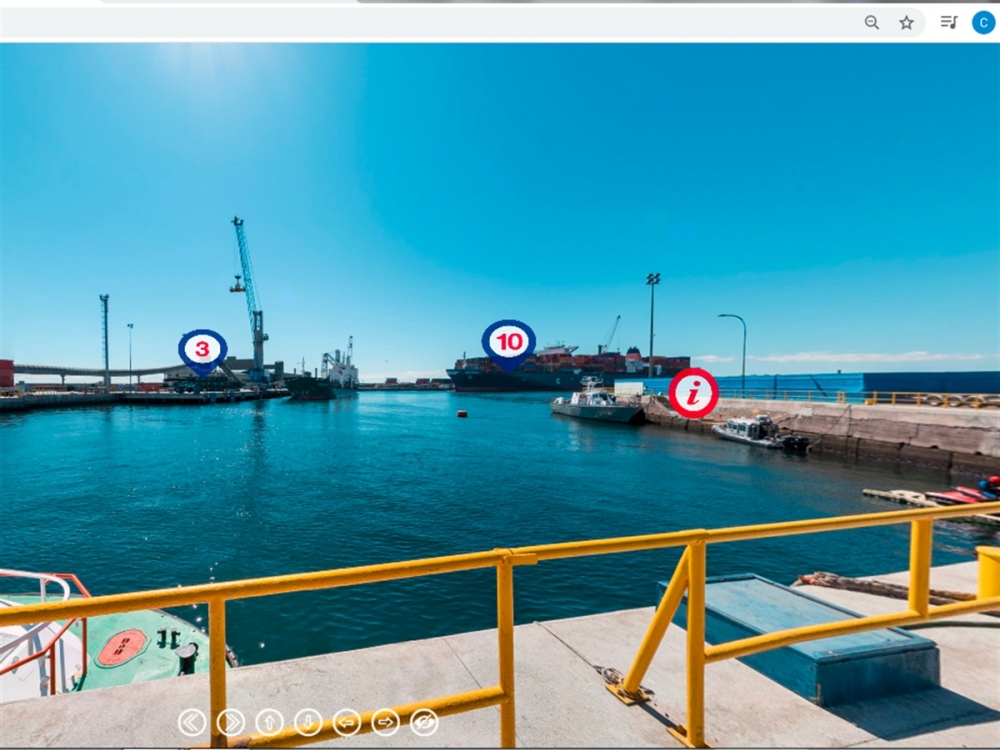Viewport: 1000px width, 750px height.
Task: Click the red circle on green deck
Action: (x=121, y=648)
